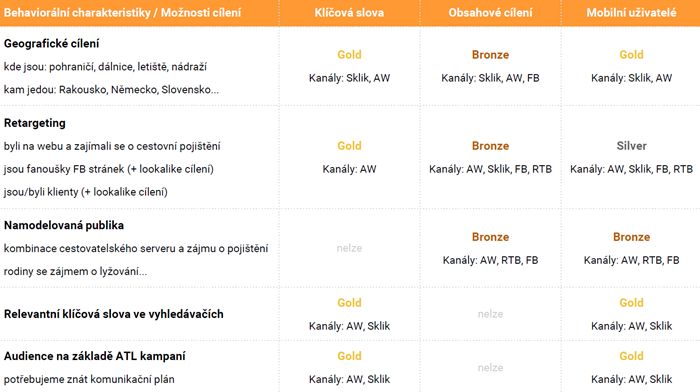The height and width of the screenshot is (392, 700).
Task: Click the Retargeting row heading
Action: pos(34,123)
